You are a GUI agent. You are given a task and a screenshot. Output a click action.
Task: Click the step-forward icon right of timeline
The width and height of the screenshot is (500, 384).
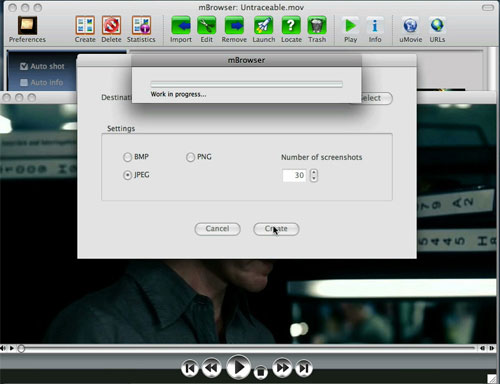point(492,348)
